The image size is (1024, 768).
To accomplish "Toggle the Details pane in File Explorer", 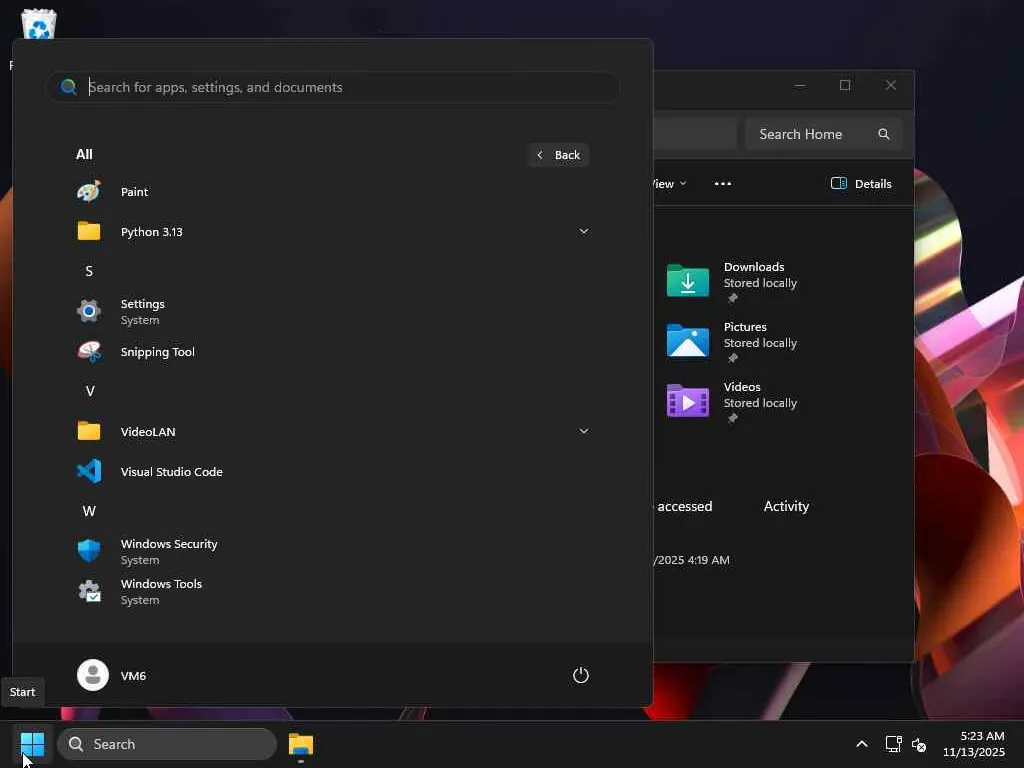I will [x=861, y=184].
